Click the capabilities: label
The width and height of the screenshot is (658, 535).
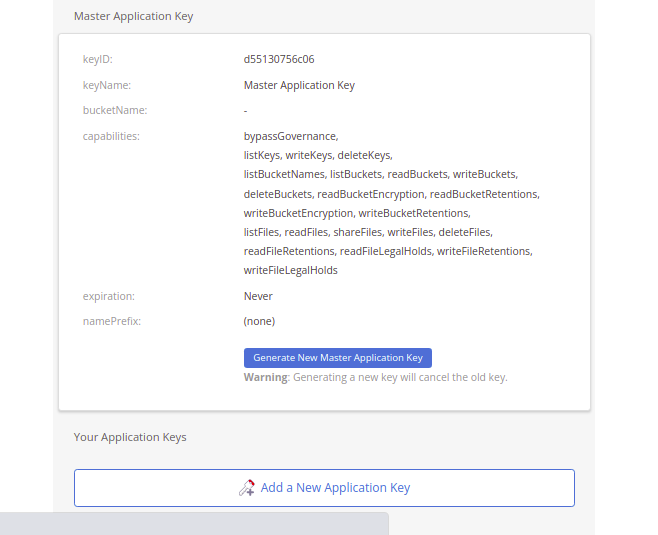tap(111, 136)
